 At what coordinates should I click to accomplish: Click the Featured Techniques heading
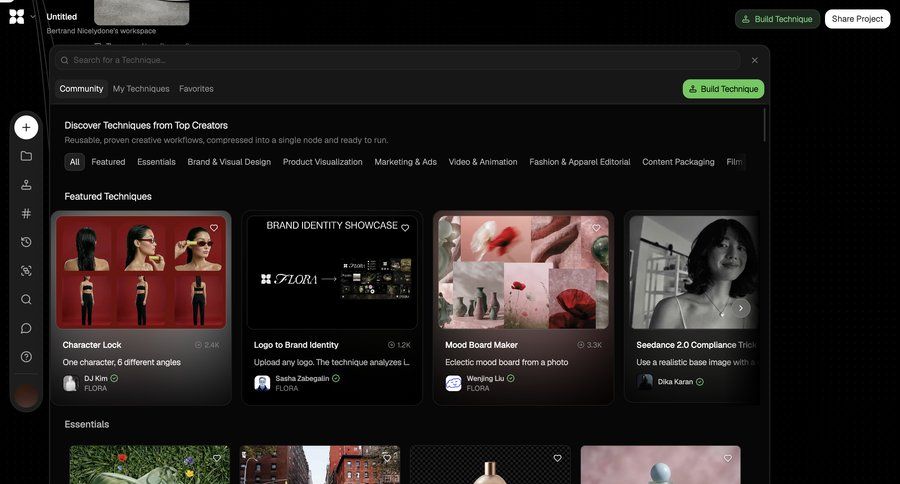(x=108, y=196)
